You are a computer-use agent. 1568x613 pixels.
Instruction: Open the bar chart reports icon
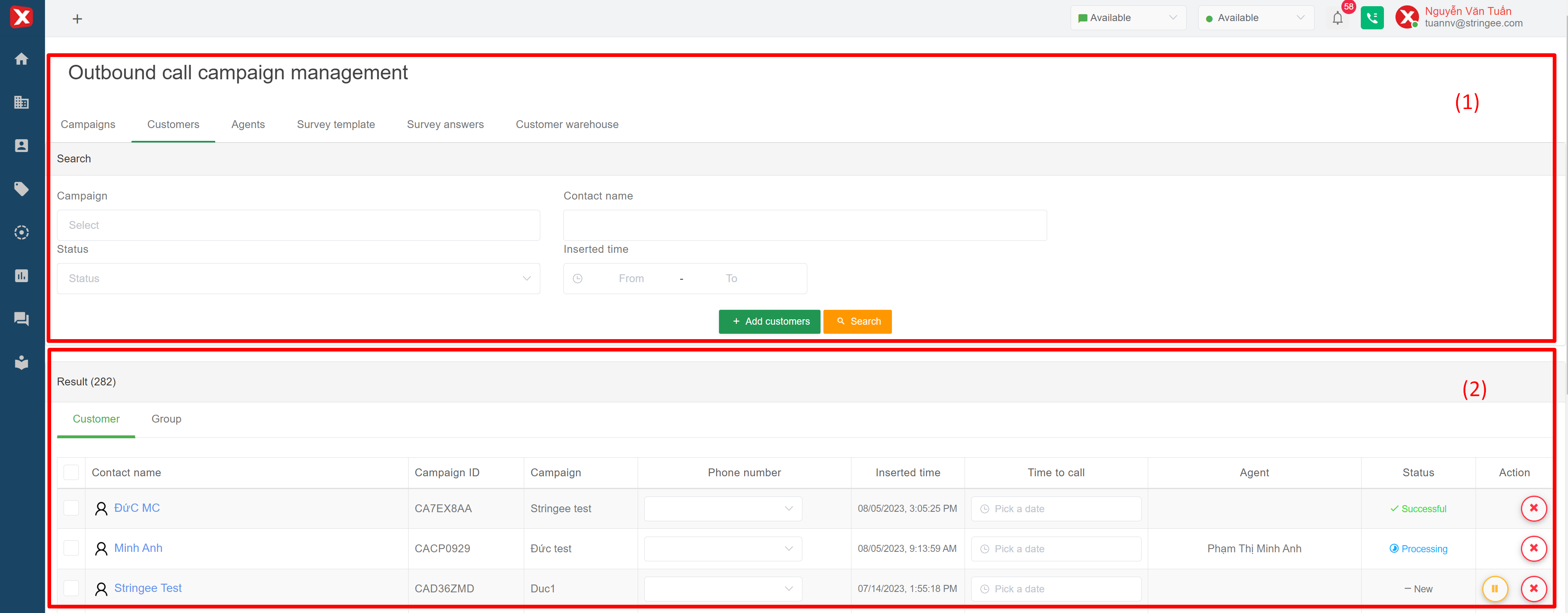[x=21, y=276]
